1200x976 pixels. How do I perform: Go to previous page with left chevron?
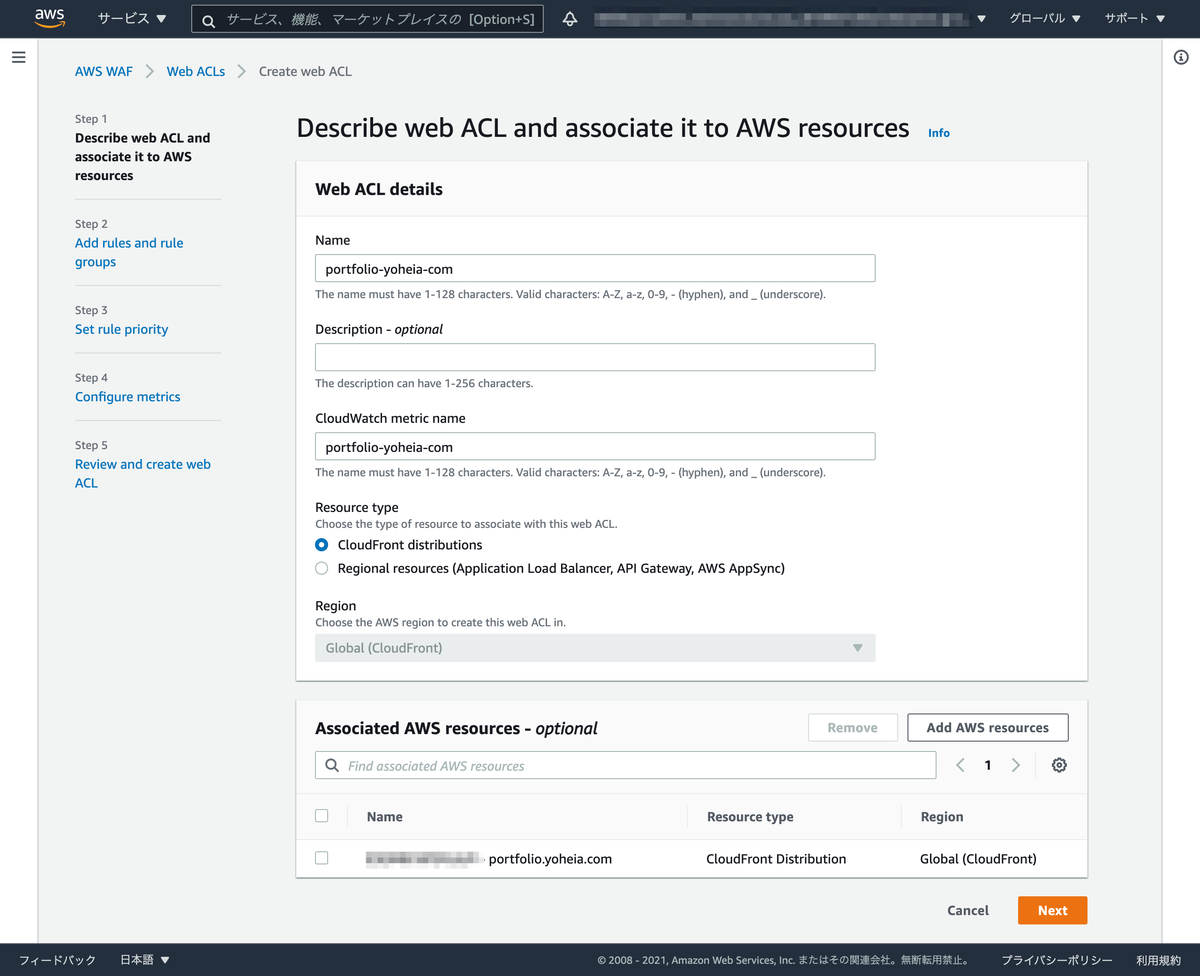(960, 765)
